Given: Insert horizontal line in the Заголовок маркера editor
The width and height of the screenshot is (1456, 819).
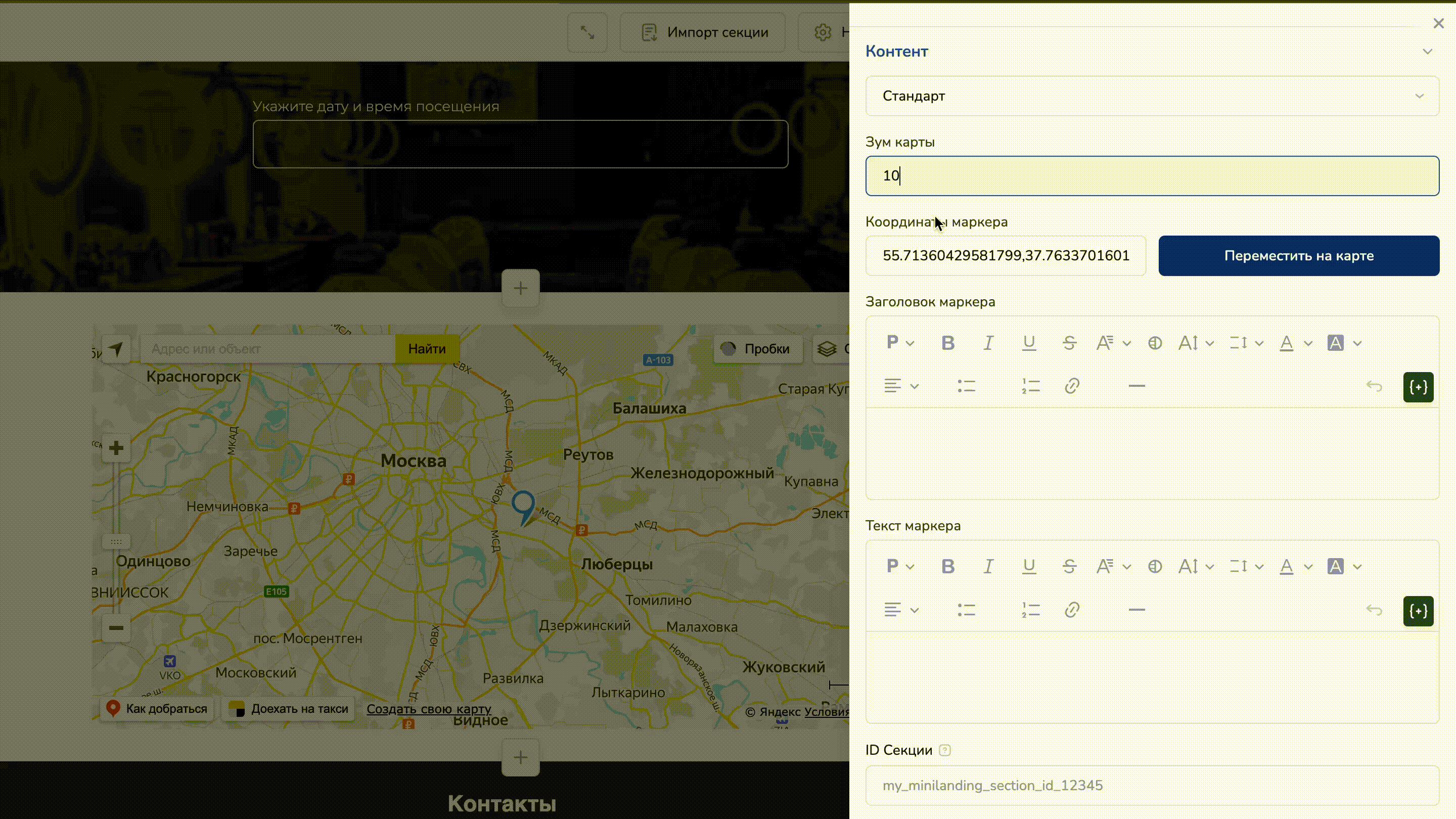Looking at the screenshot, I should tap(1136, 386).
